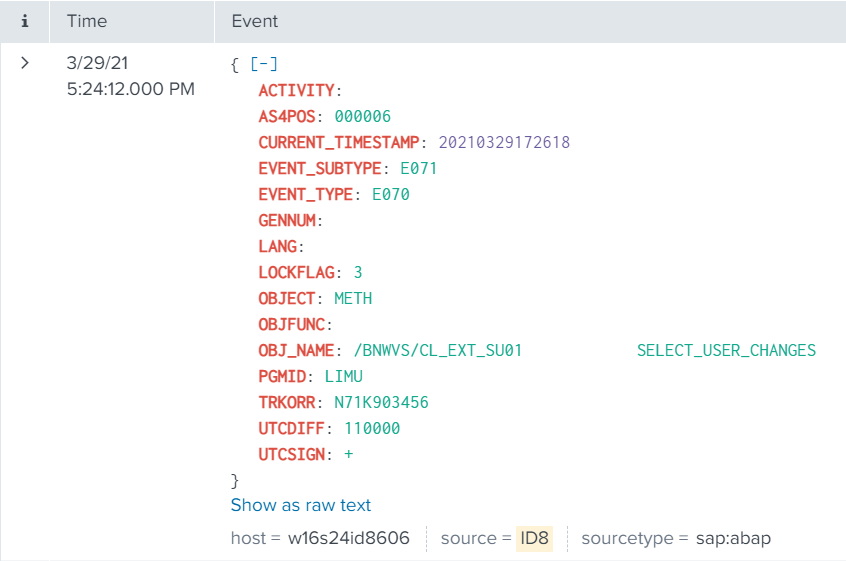Image resolution: width=846 pixels, height=561 pixels.
Task: Select EVENT_SUBTYPE value E071
Action: (418, 168)
